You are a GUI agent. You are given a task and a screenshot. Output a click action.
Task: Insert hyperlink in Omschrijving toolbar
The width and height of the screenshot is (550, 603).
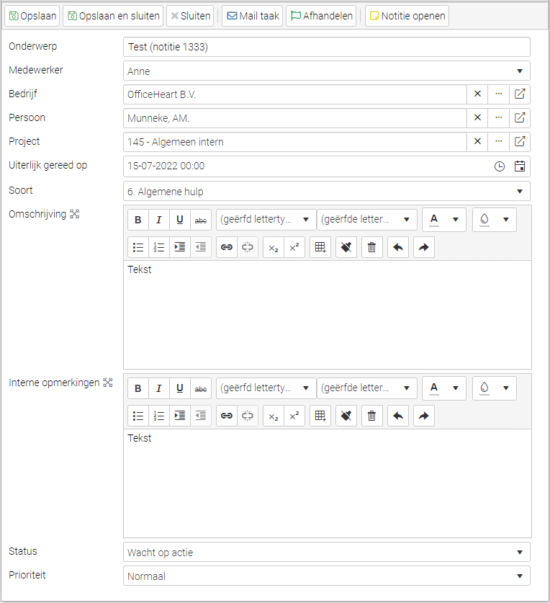point(227,247)
